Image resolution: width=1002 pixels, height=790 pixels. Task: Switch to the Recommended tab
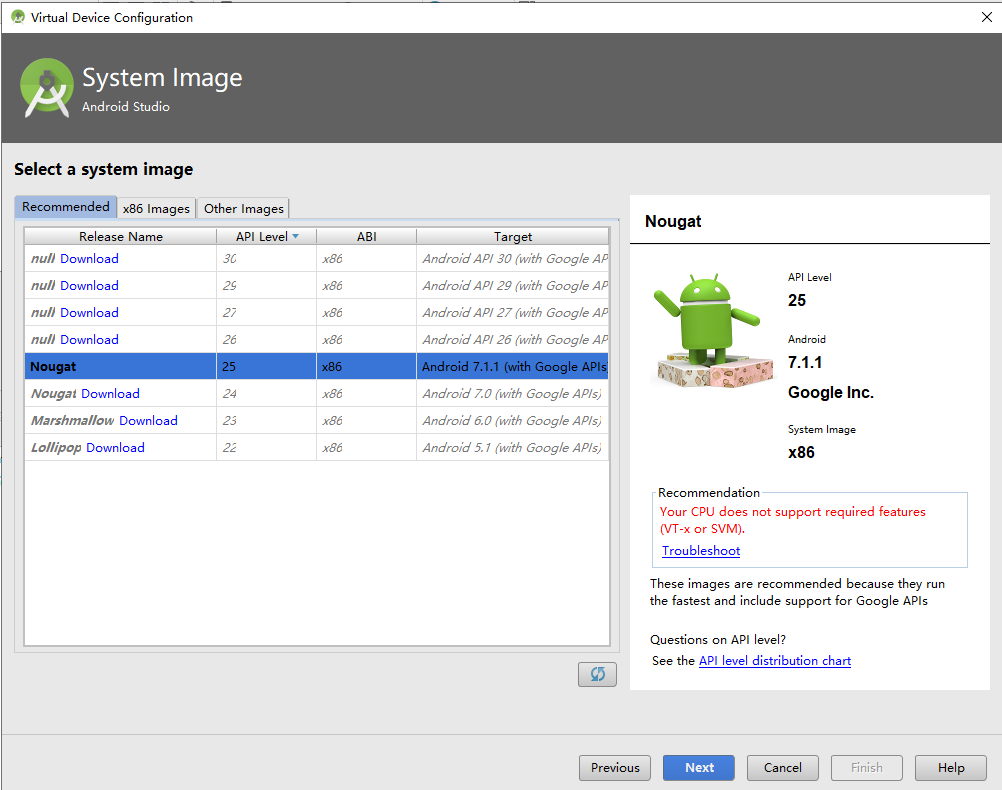[x=66, y=207]
